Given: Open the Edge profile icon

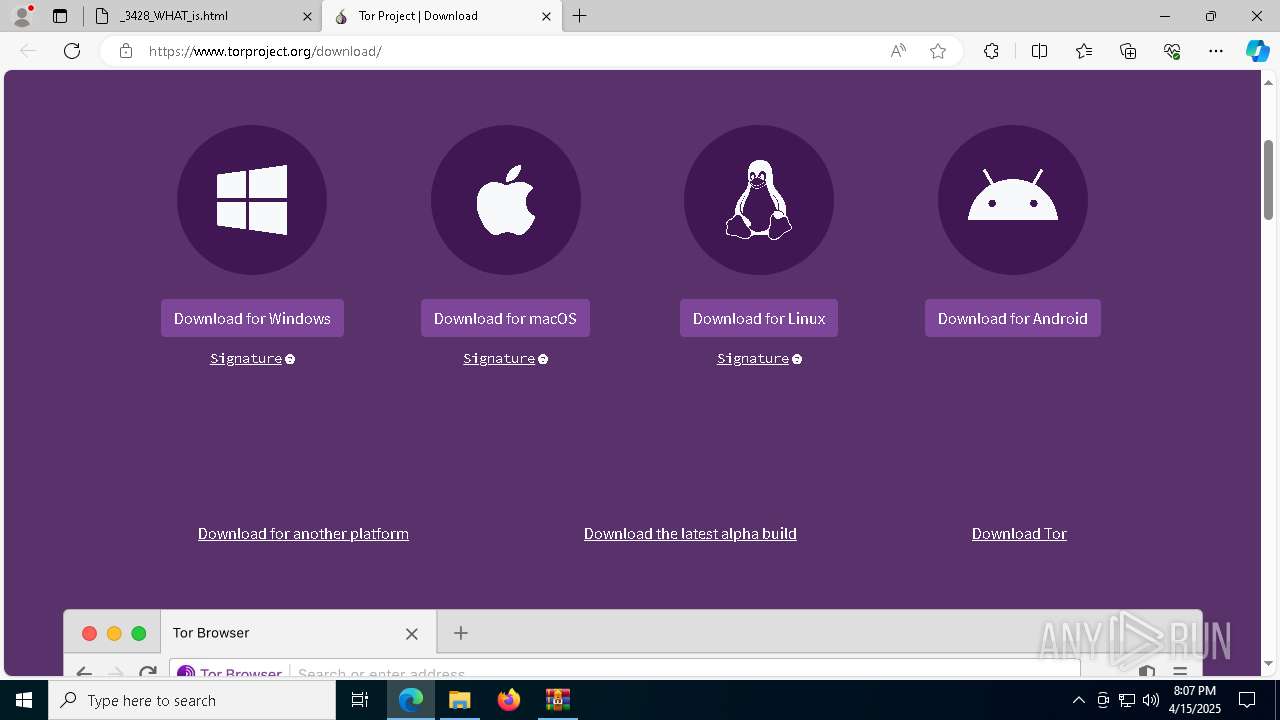Looking at the screenshot, I should coord(22,16).
